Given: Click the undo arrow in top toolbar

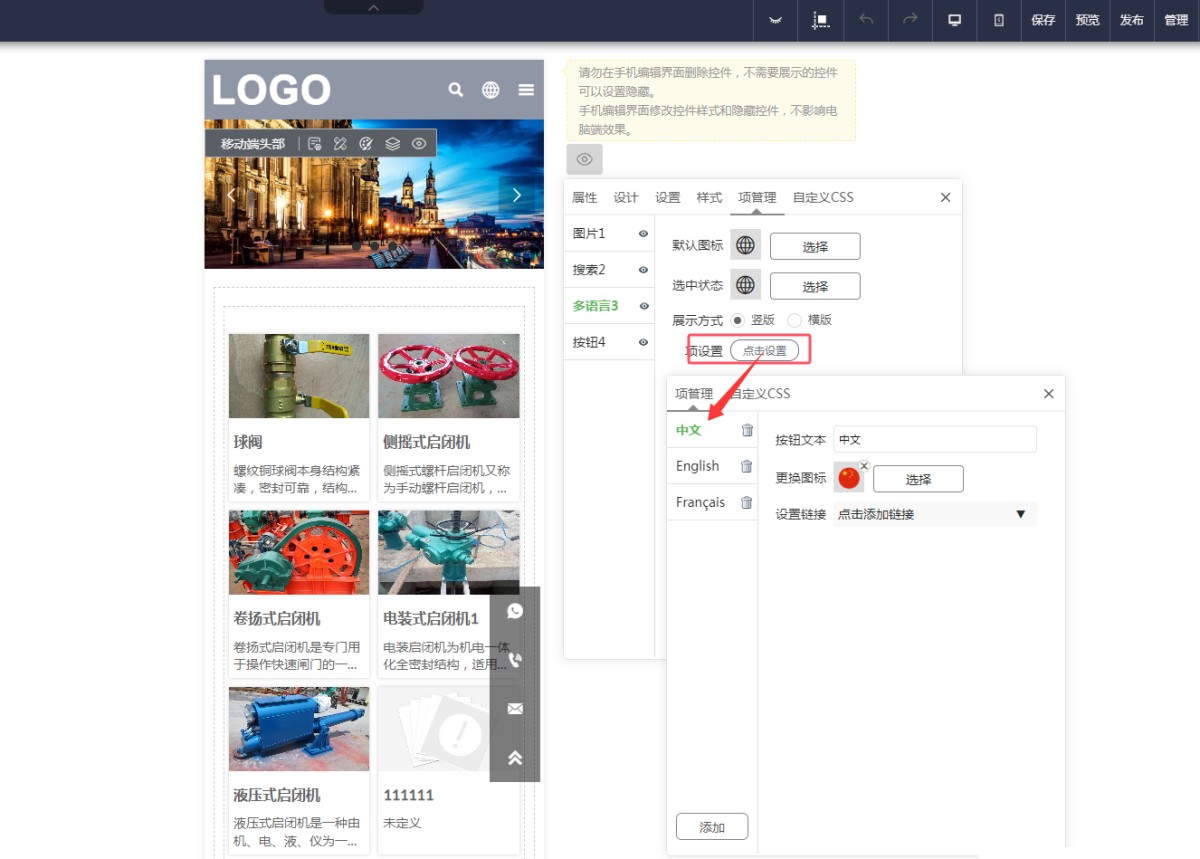Looking at the screenshot, I should click(x=866, y=20).
